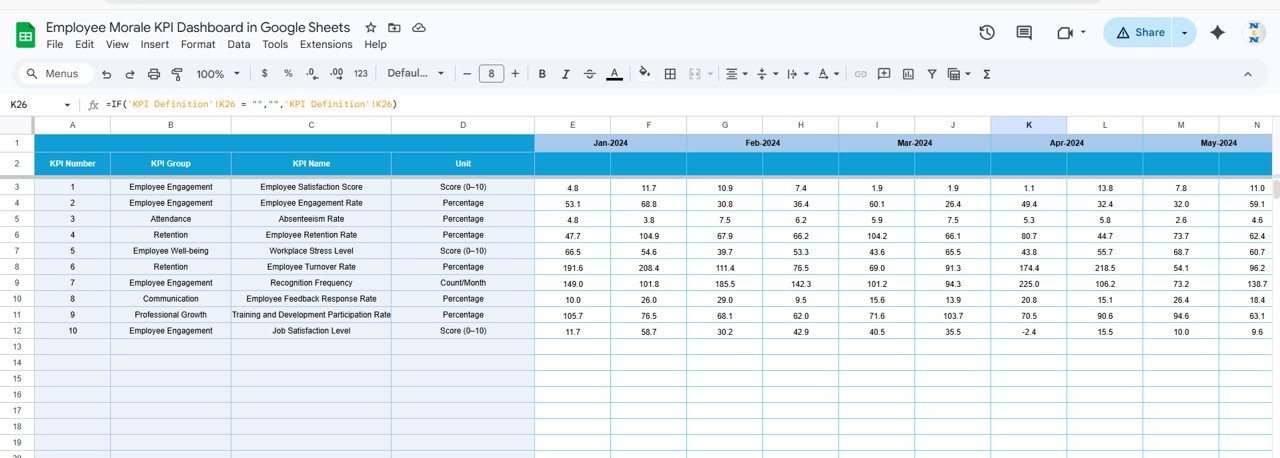Screen dimensions: 1280x458
Task: Open the zoom 100% dropdown
Action: tap(218, 74)
